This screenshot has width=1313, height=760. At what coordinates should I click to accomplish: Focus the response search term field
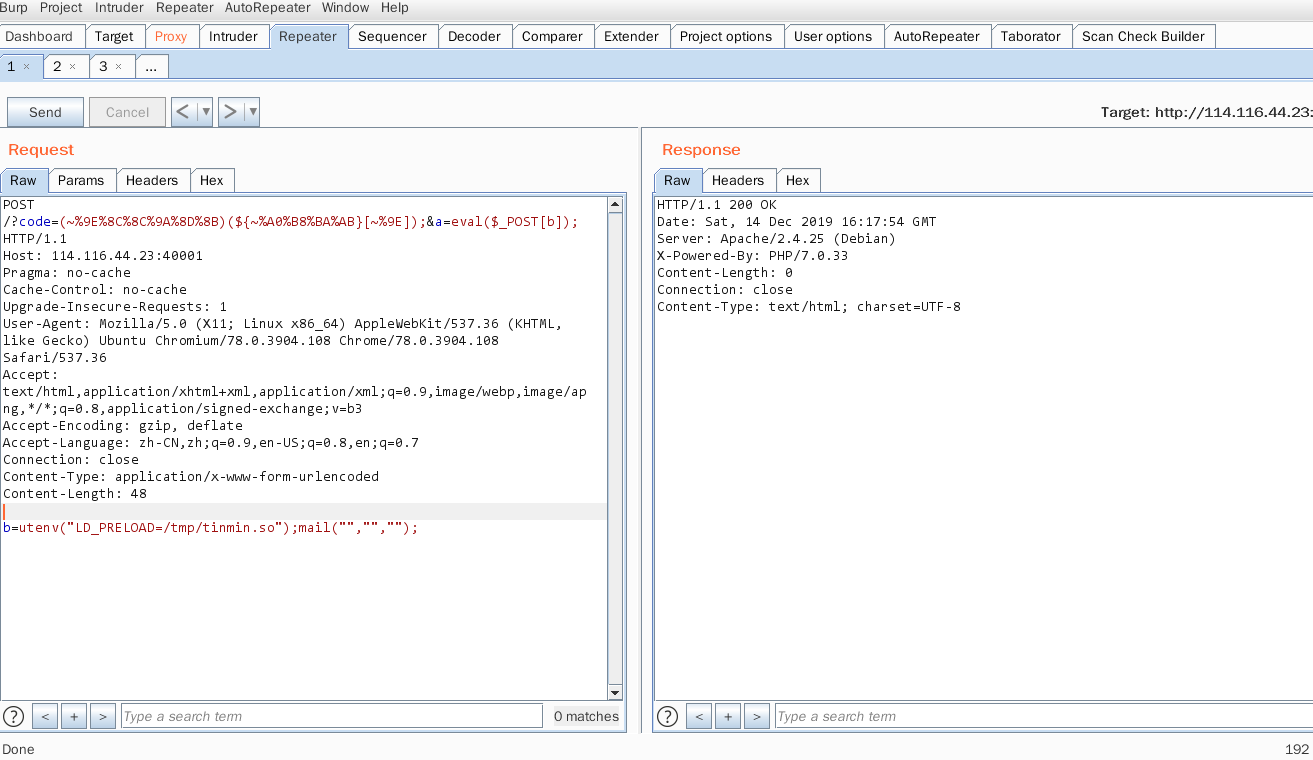coord(1043,716)
